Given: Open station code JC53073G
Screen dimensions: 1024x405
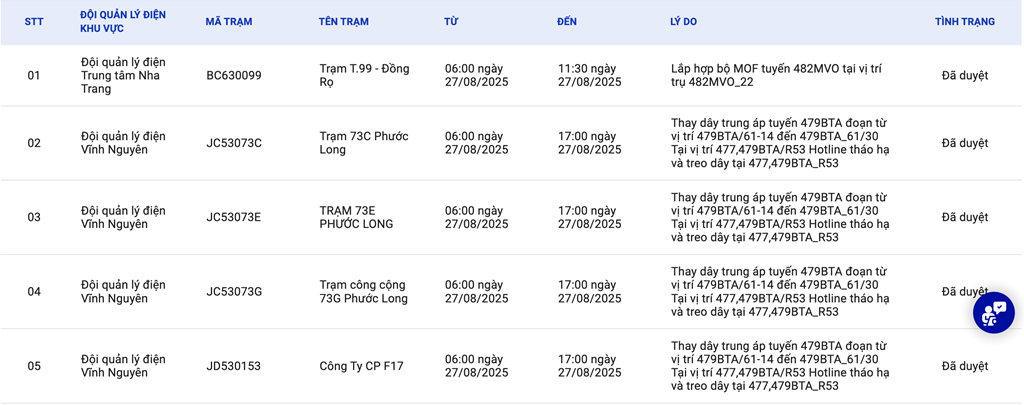Looking at the screenshot, I should click(234, 292).
